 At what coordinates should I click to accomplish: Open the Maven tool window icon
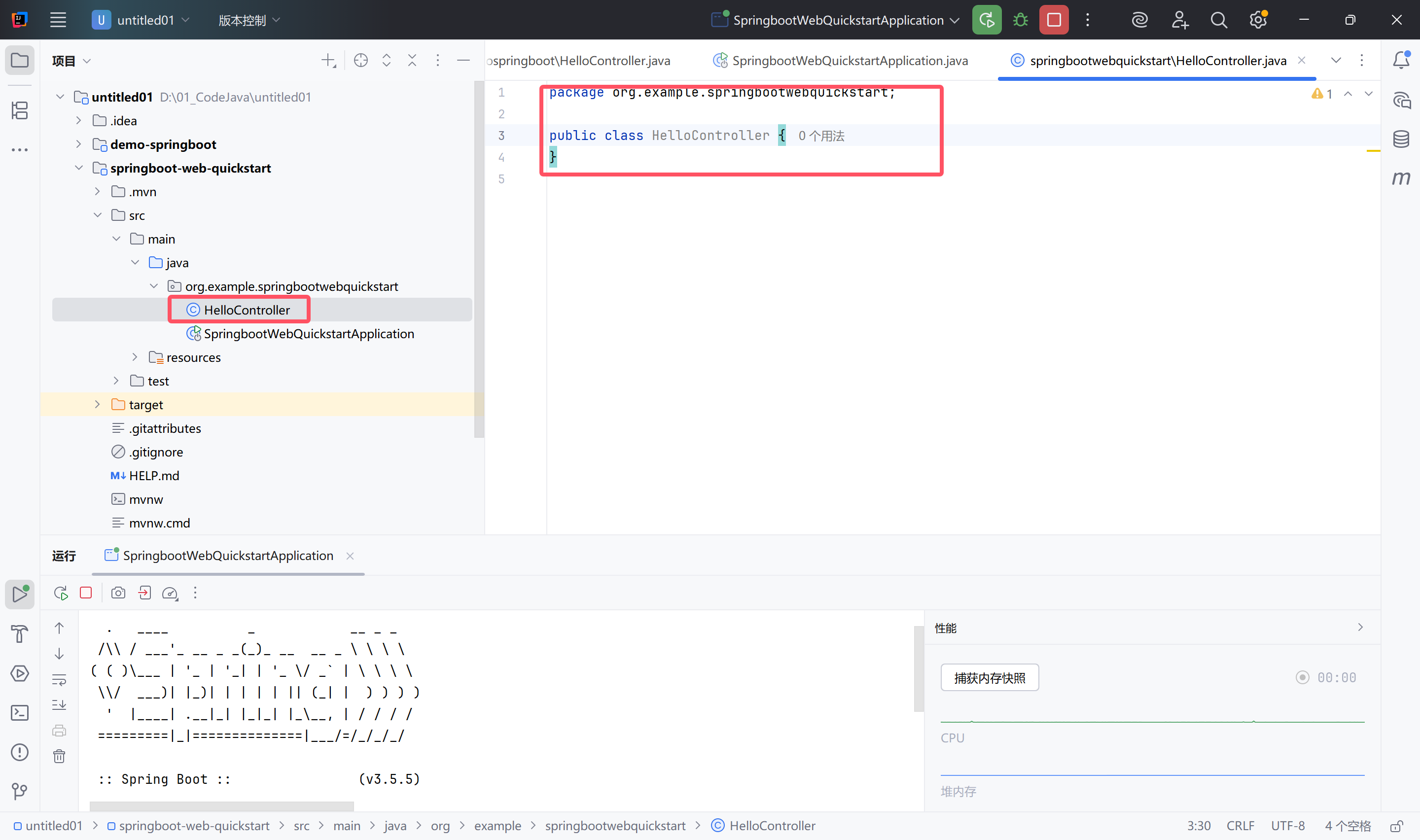pos(1401,178)
